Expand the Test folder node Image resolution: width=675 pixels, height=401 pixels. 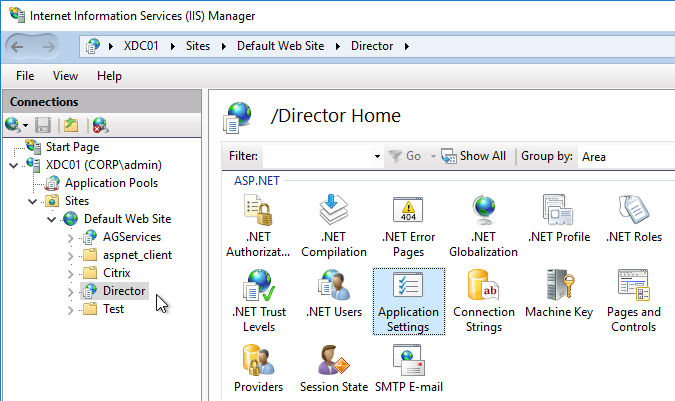tap(71, 310)
